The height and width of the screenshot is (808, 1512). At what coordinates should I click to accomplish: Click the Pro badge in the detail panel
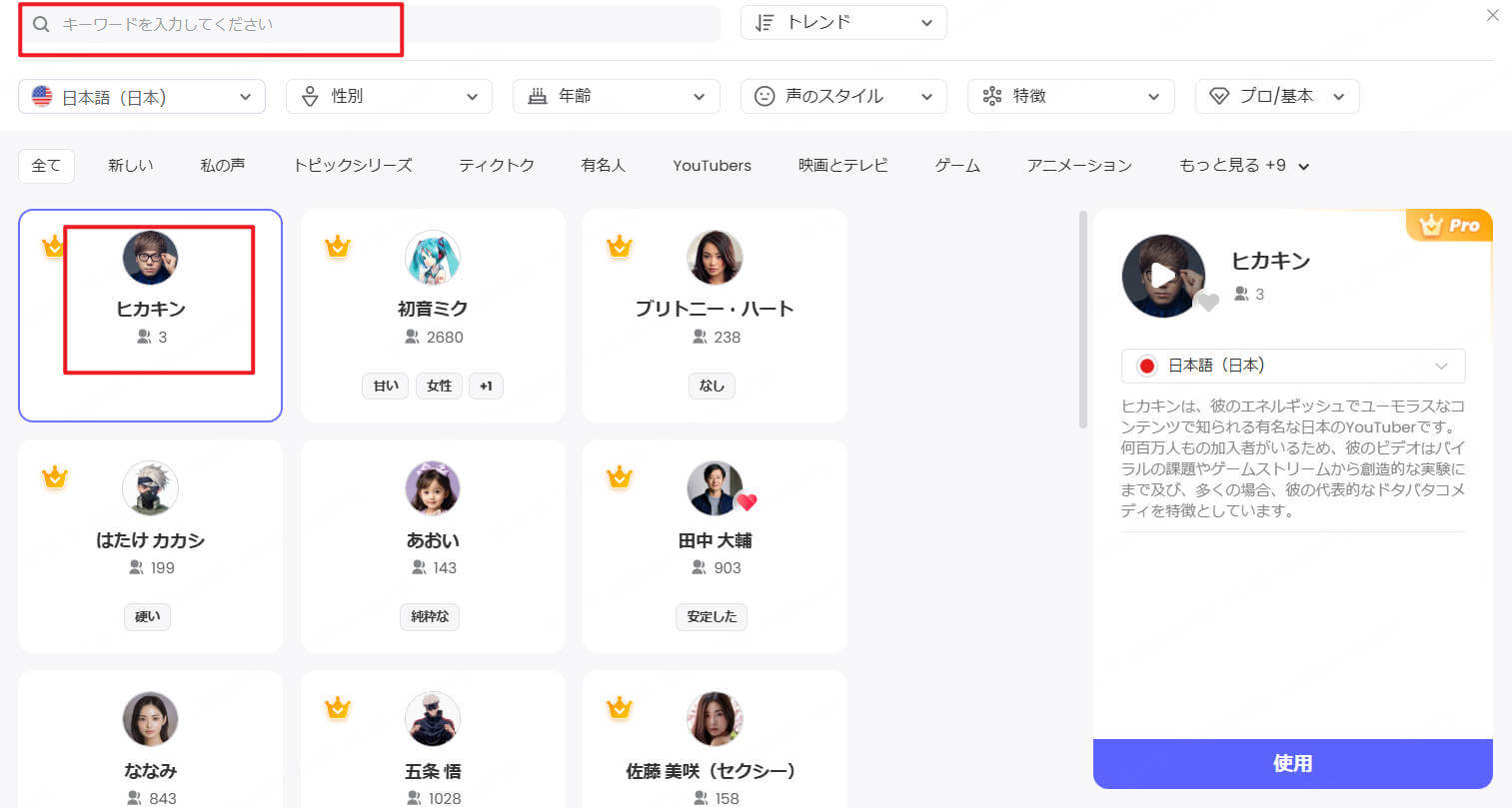tap(1450, 226)
